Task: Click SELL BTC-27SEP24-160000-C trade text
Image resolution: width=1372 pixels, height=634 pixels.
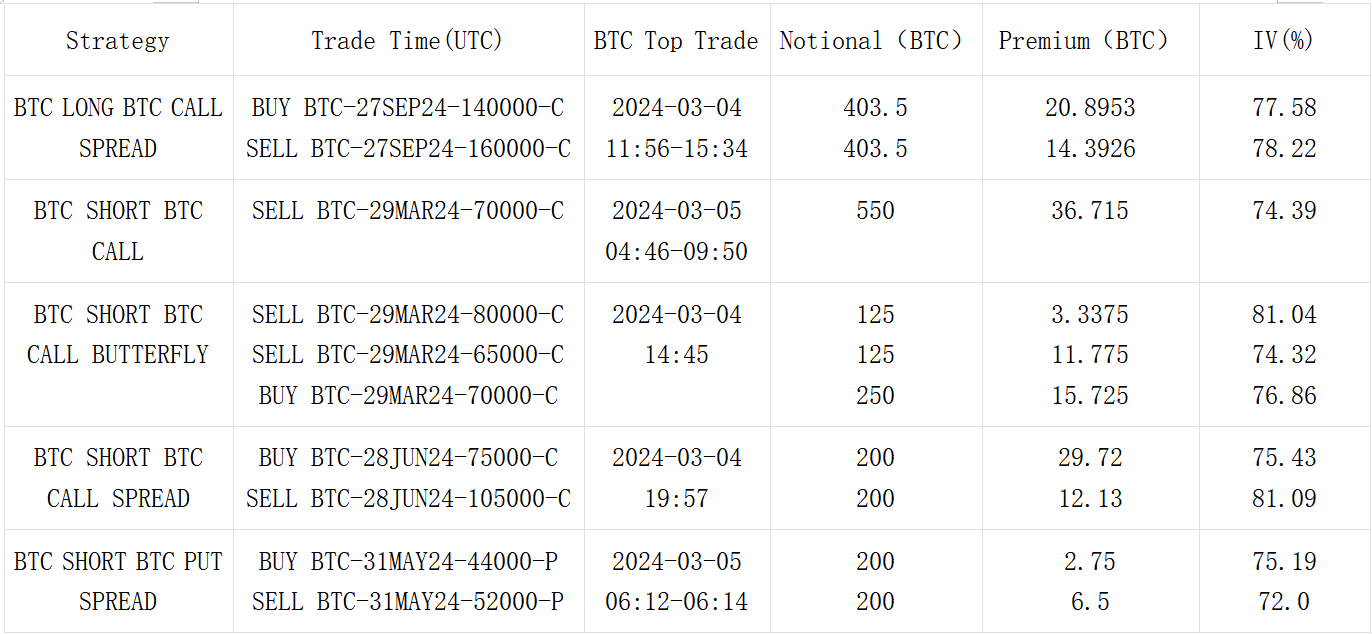Action: point(408,149)
